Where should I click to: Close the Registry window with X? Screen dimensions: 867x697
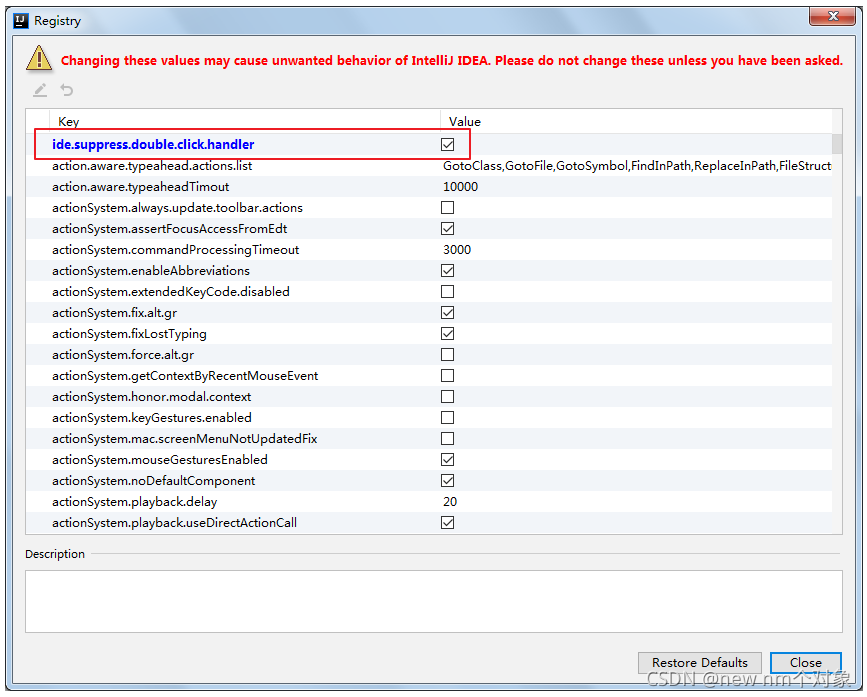point(833,16)
